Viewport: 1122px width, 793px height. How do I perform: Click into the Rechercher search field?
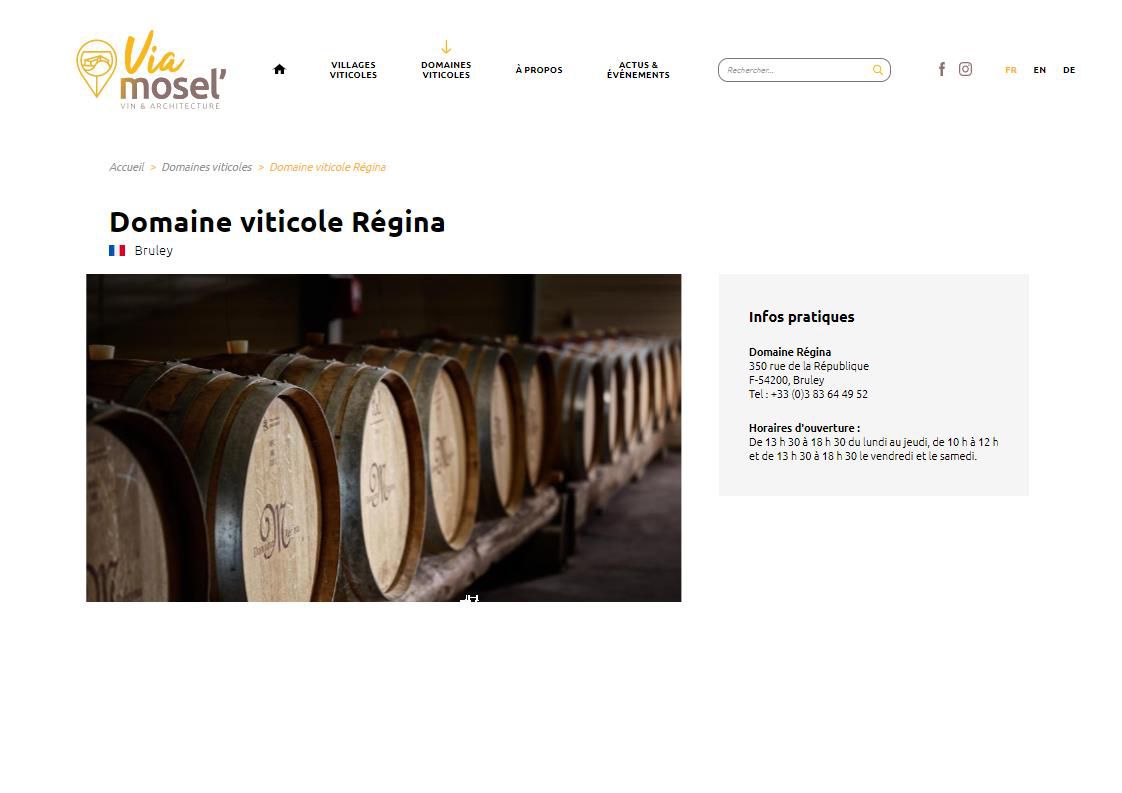pos(796,70)
